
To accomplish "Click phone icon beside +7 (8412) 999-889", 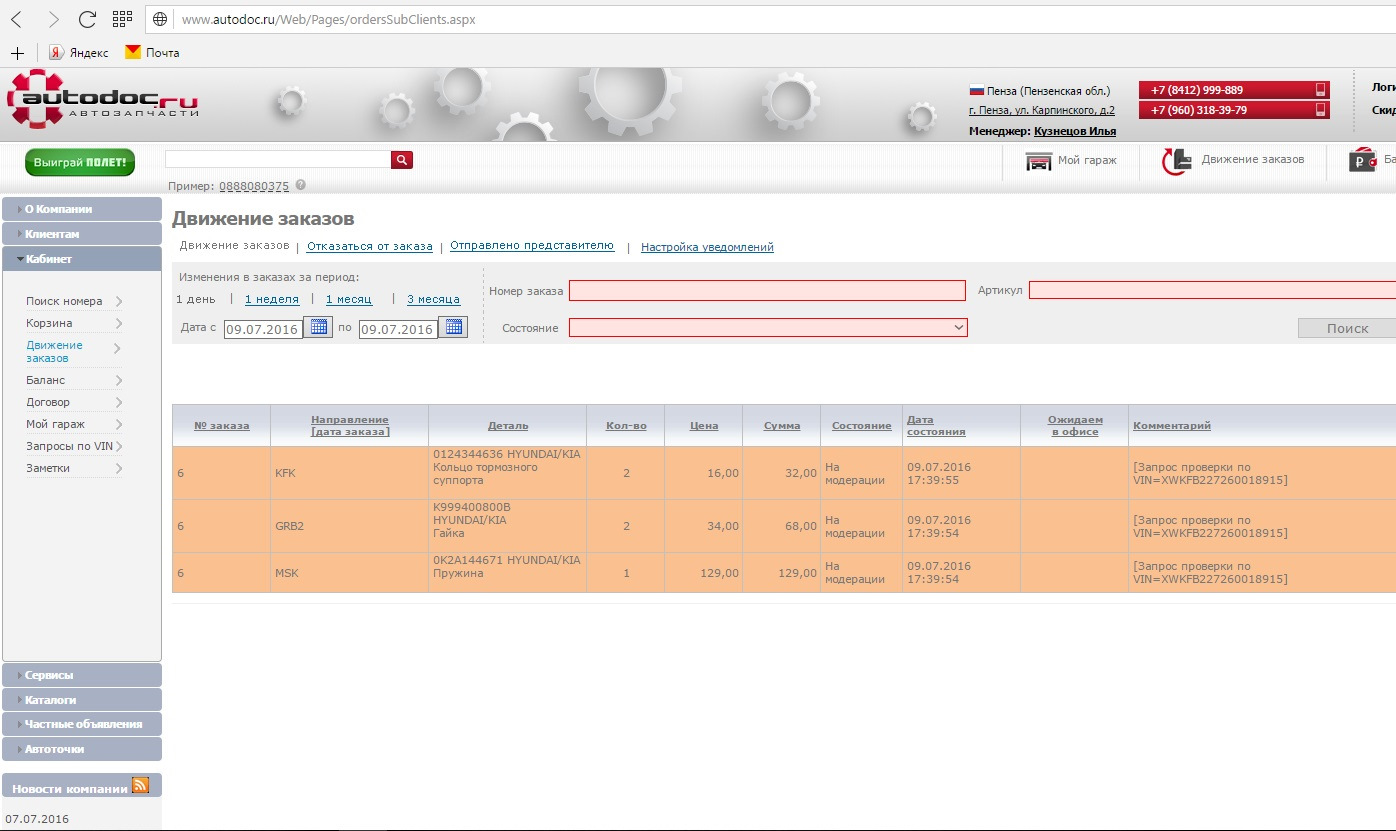I will click(x=1320, y=90).
